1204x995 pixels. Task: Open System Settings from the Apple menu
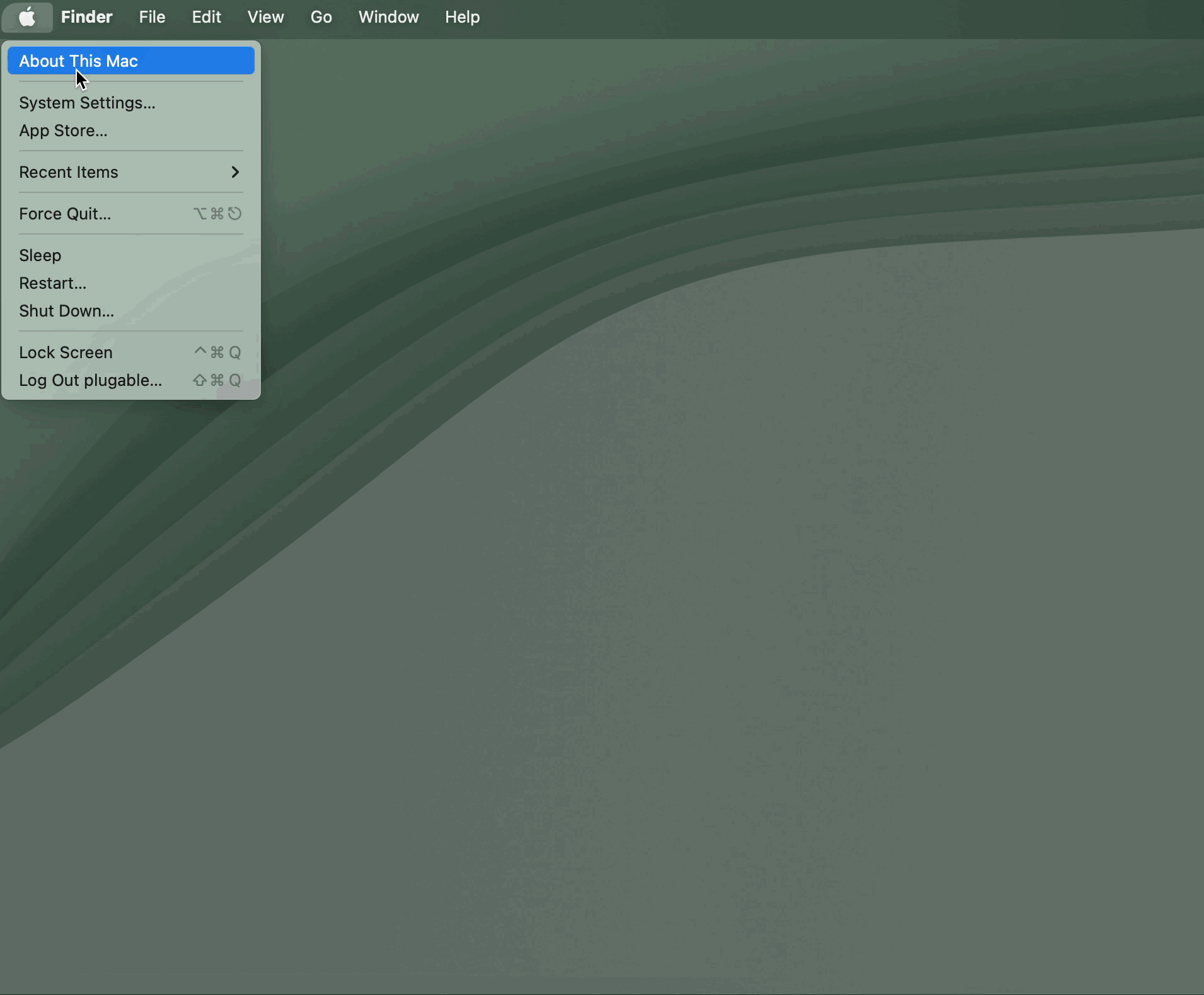(x=131, y=103)
